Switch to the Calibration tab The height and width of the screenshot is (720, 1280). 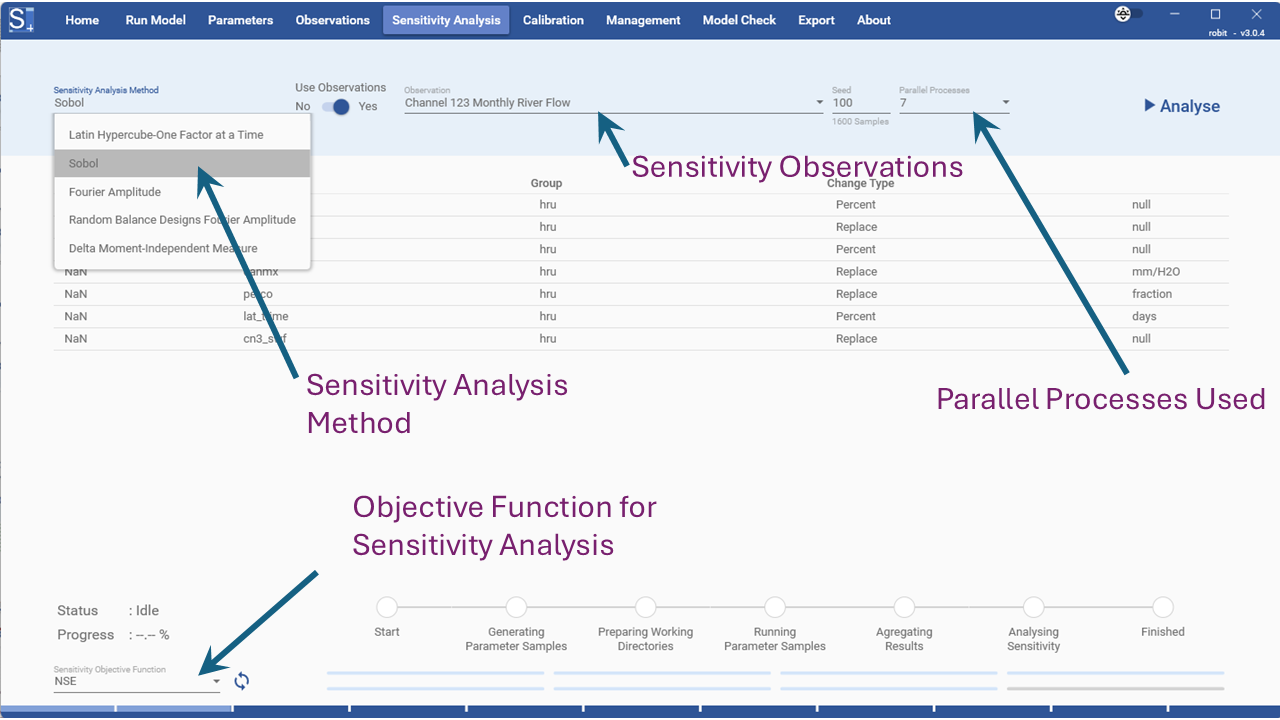(x=553, y=19)
